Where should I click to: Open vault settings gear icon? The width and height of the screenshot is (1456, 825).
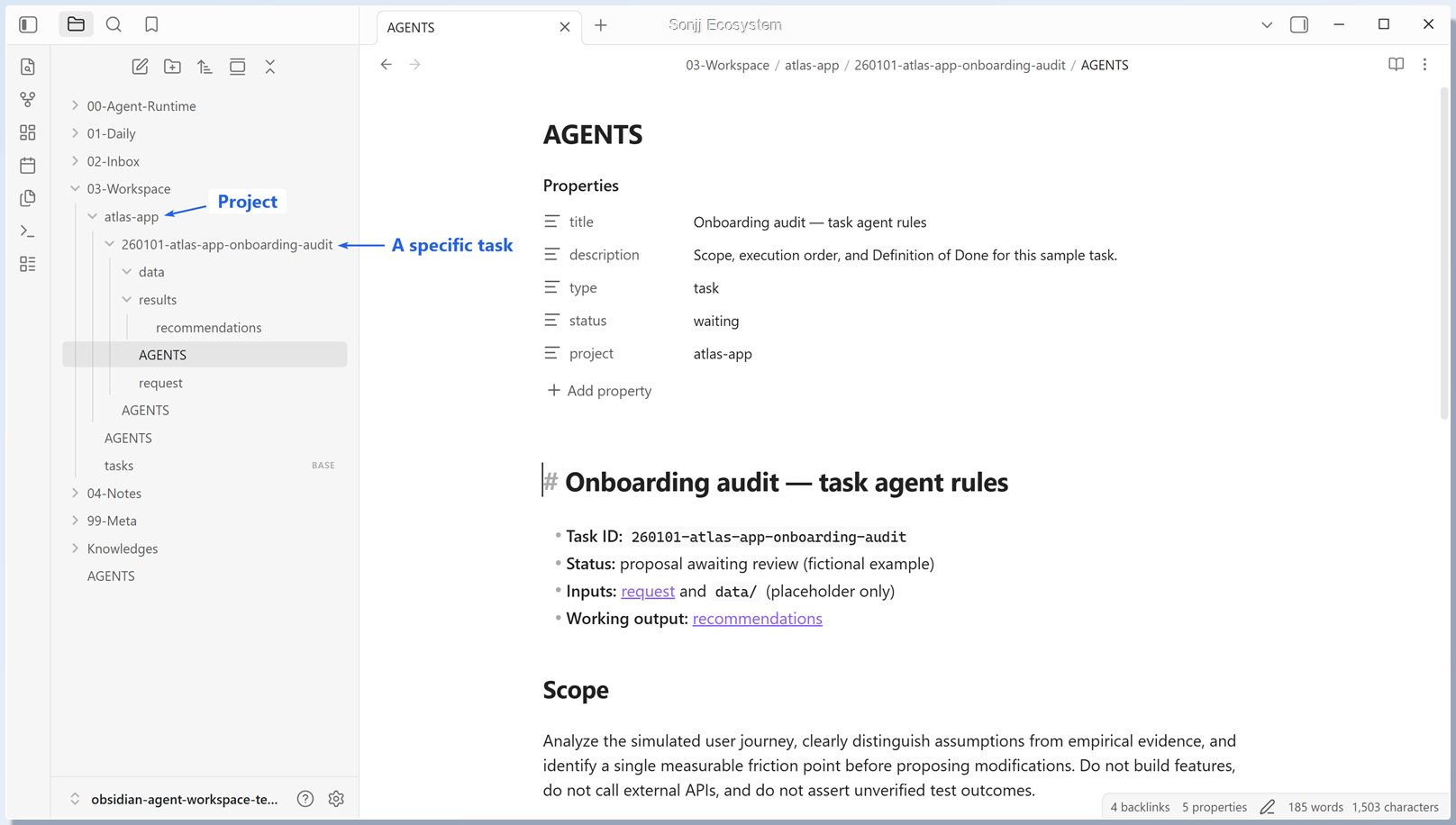pyautogui.click(x=336, y=799)
